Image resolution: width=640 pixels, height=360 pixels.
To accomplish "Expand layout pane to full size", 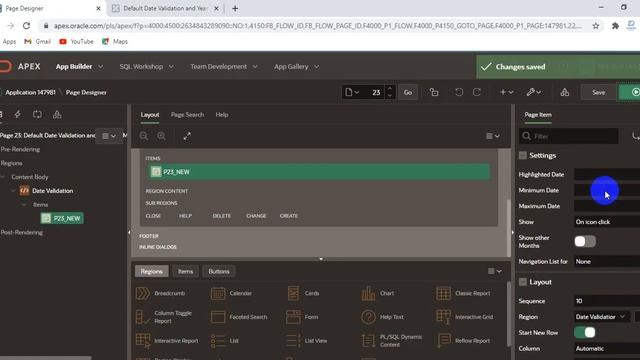I will click(x=187, y=136).
